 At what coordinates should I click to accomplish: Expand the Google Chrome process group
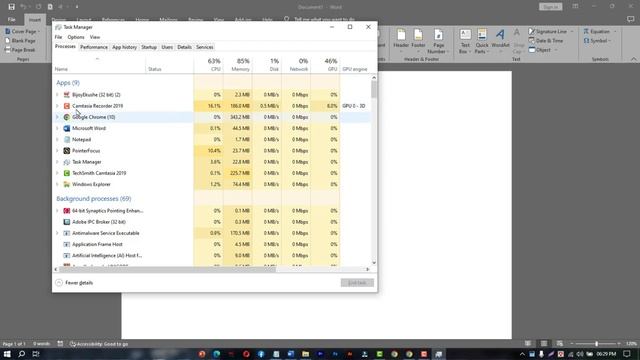pos(57,117)
